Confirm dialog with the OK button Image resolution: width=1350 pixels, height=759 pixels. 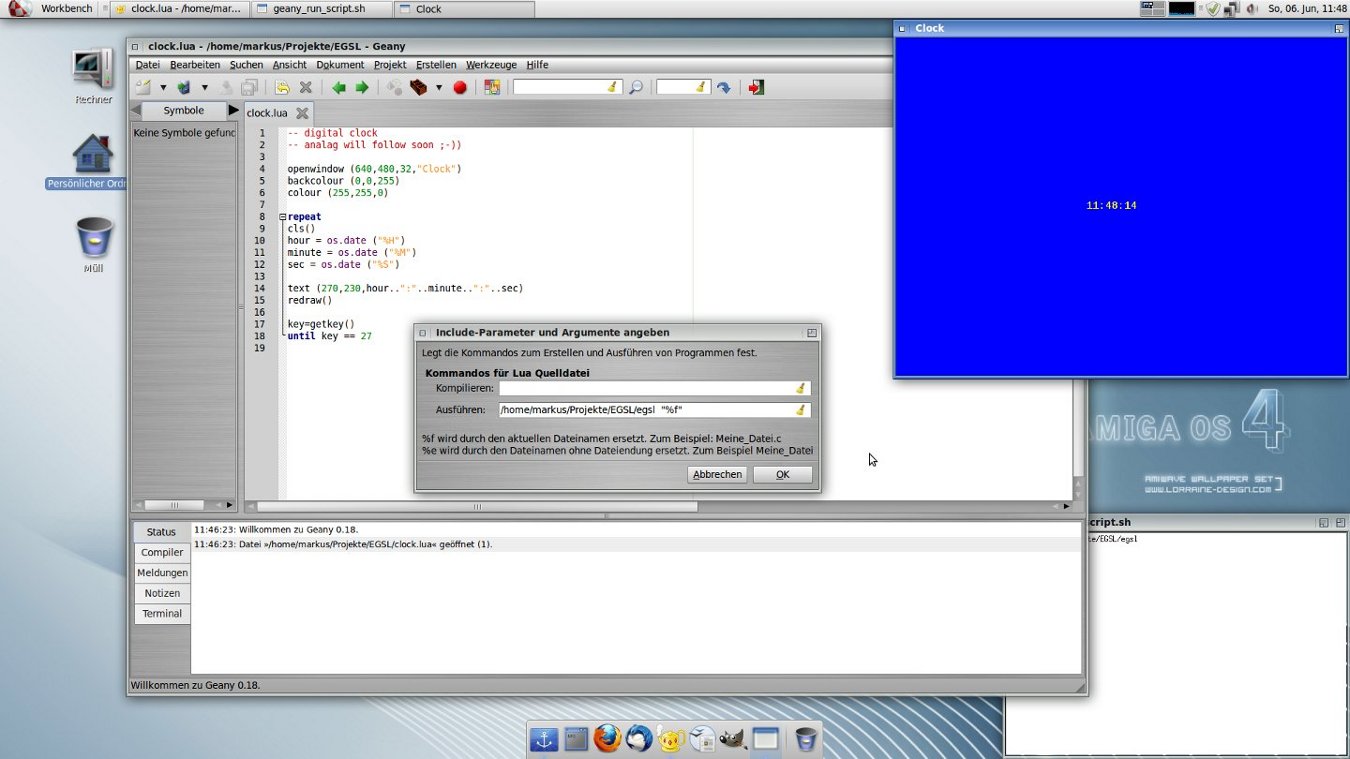(782, 475)
